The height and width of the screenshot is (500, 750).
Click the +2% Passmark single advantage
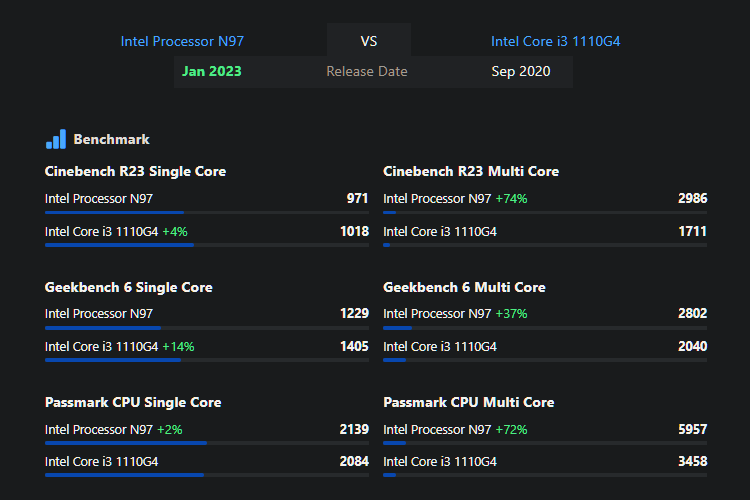tap(170, 429)
